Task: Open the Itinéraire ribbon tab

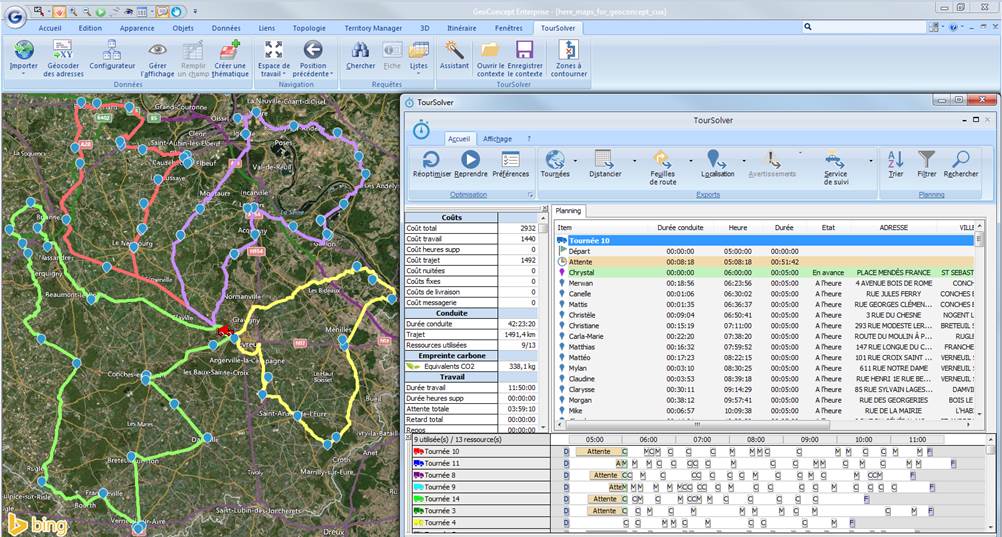Action: [x=461, y=28]
